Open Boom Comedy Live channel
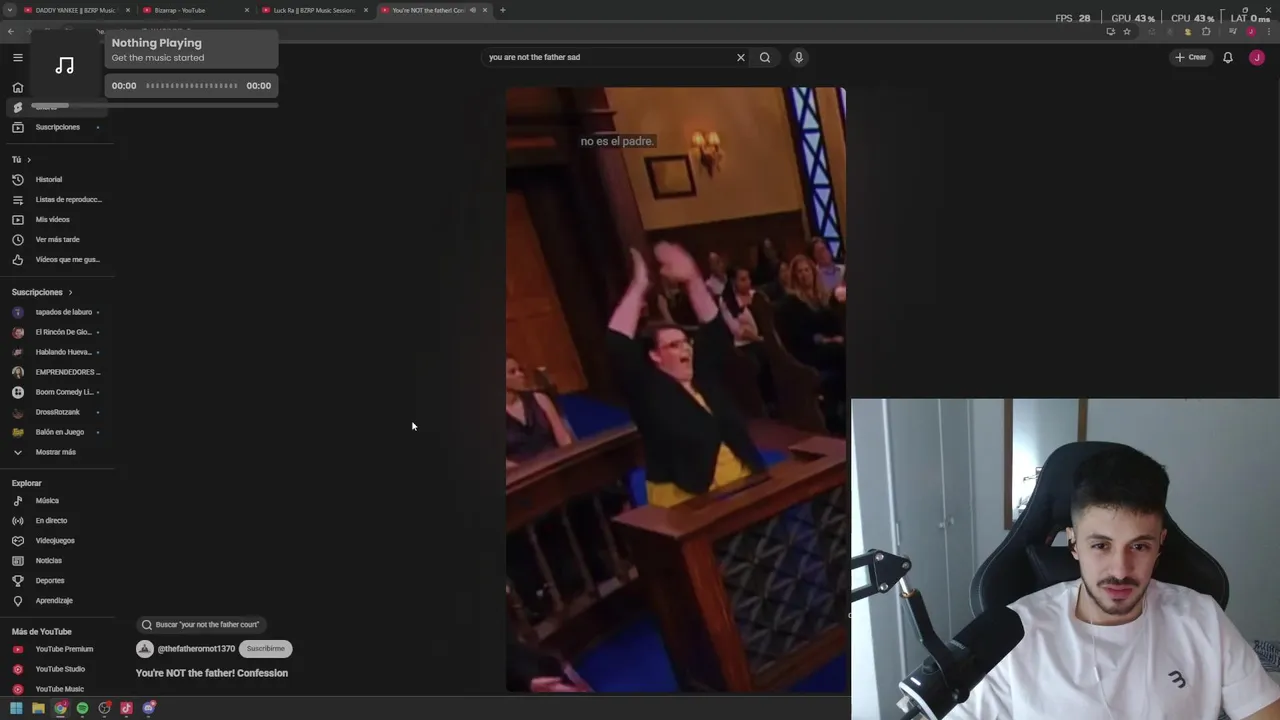 pos(58,392)
